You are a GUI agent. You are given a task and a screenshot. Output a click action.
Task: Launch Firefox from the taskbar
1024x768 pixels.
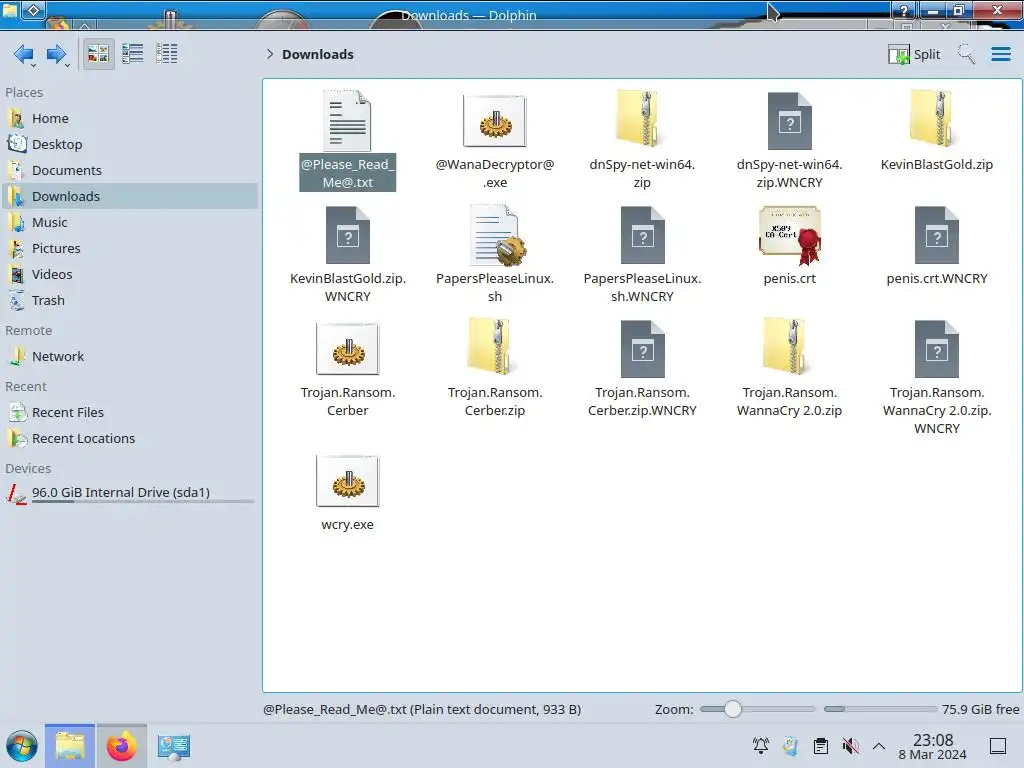pyautogui.click(x=121, y=746)
